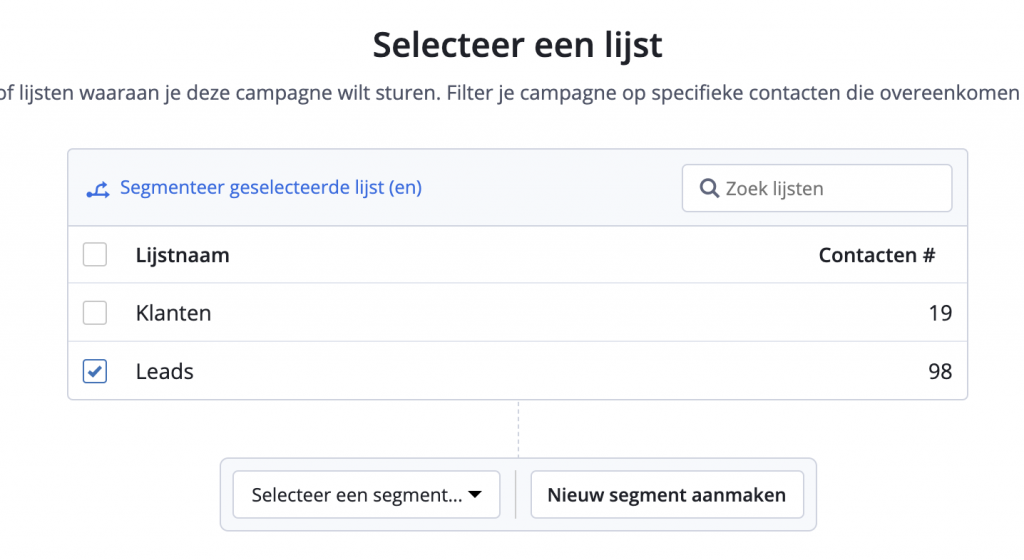Click 'Segmenteer geselecteerde lijst (en)' link
Image resolution: width=1024 pixels, height=560 pixels.
point(271,188)
